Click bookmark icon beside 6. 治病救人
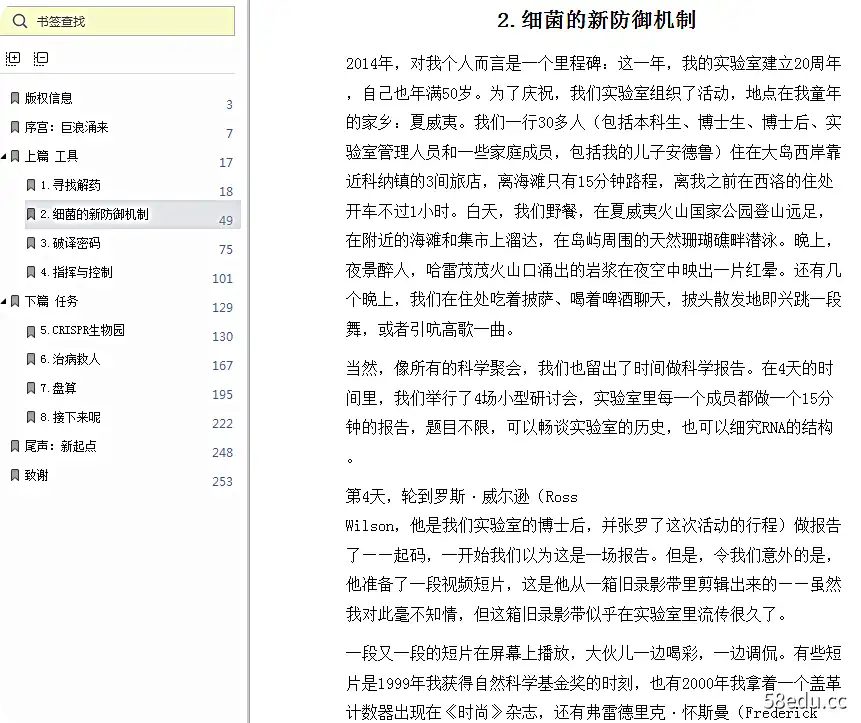 [x=31, y=359]
